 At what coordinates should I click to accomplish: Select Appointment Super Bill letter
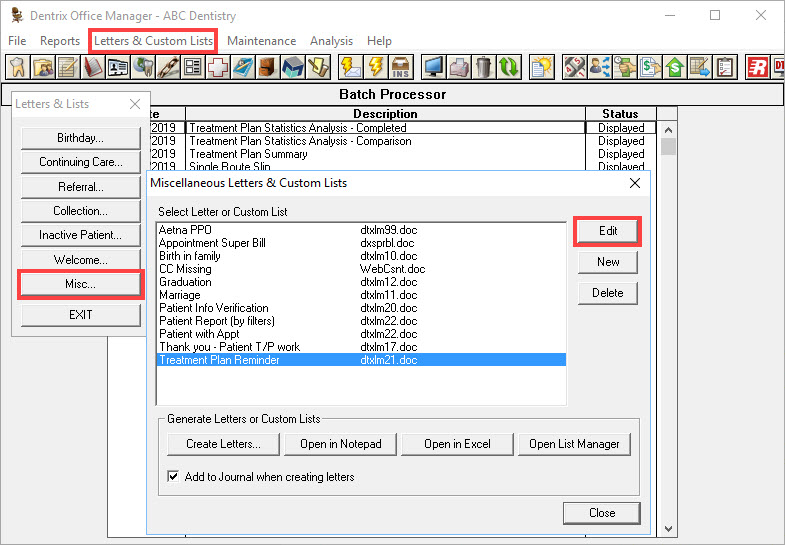coord(361,243)
